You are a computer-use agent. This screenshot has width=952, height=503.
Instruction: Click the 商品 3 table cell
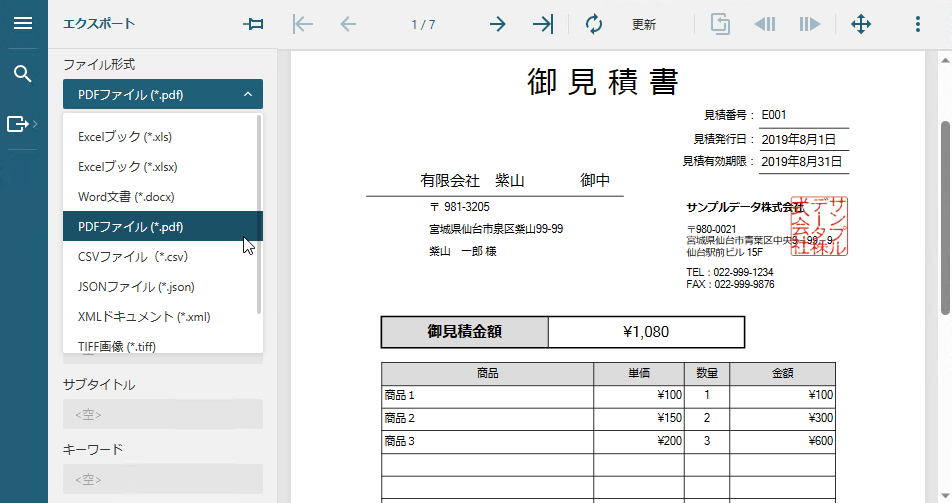pyautogui.click(x=488, y=441)
